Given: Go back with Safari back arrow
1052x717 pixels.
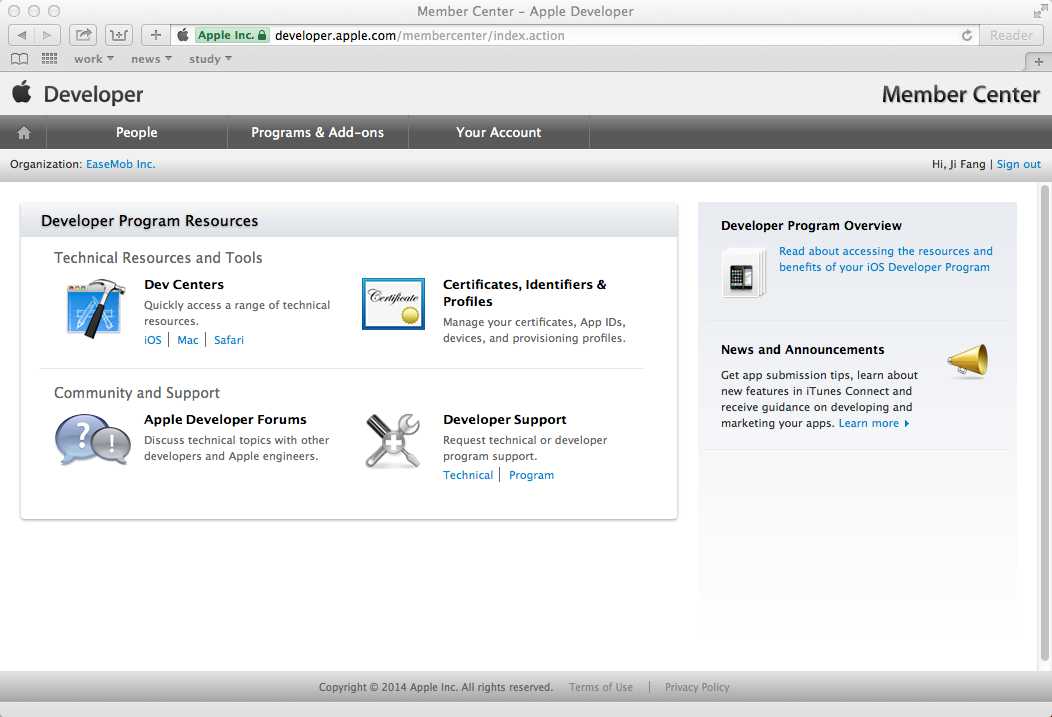Looking at the screenshot, I should click(21, 35).
